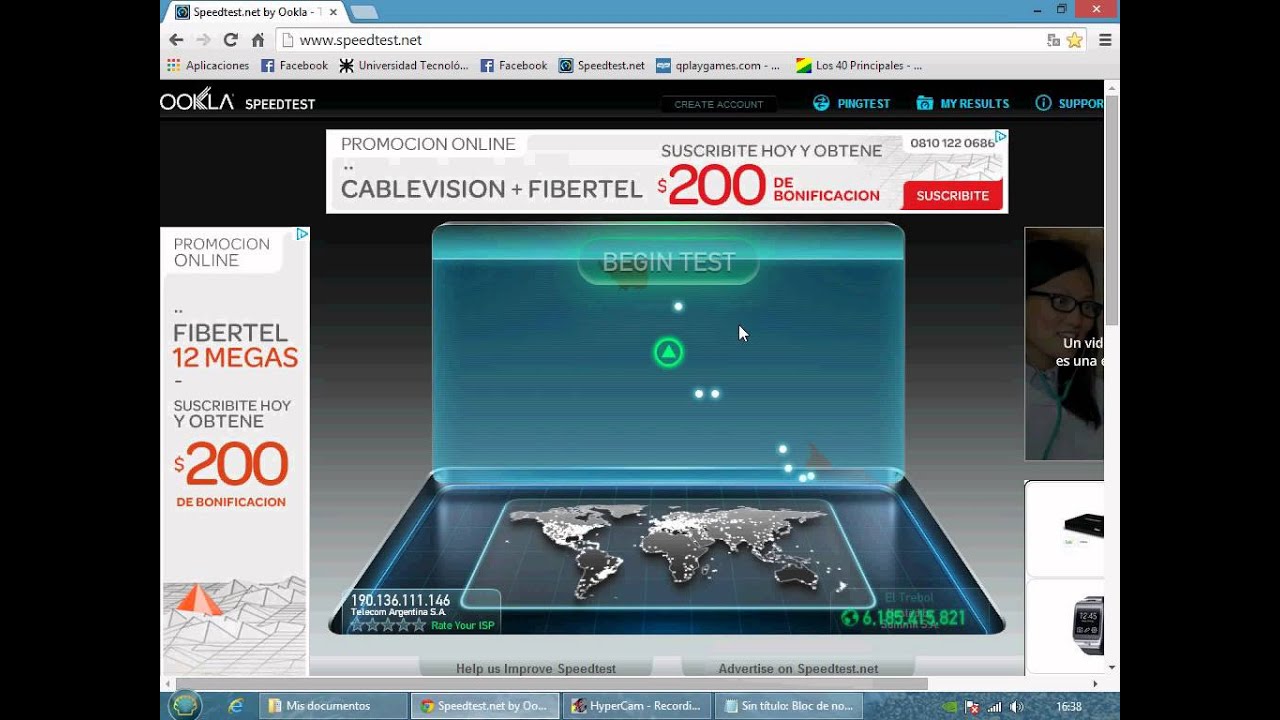Click the taskbar clock showing 16:38
The width and height of the screenshot is (1280, 720).
(1069, 706)
